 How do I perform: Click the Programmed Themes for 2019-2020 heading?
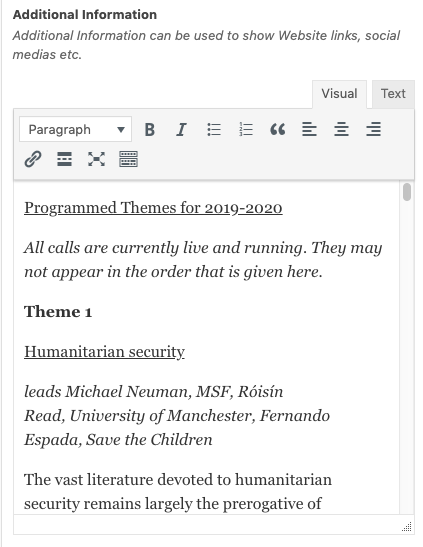click(x=153, y=208)
